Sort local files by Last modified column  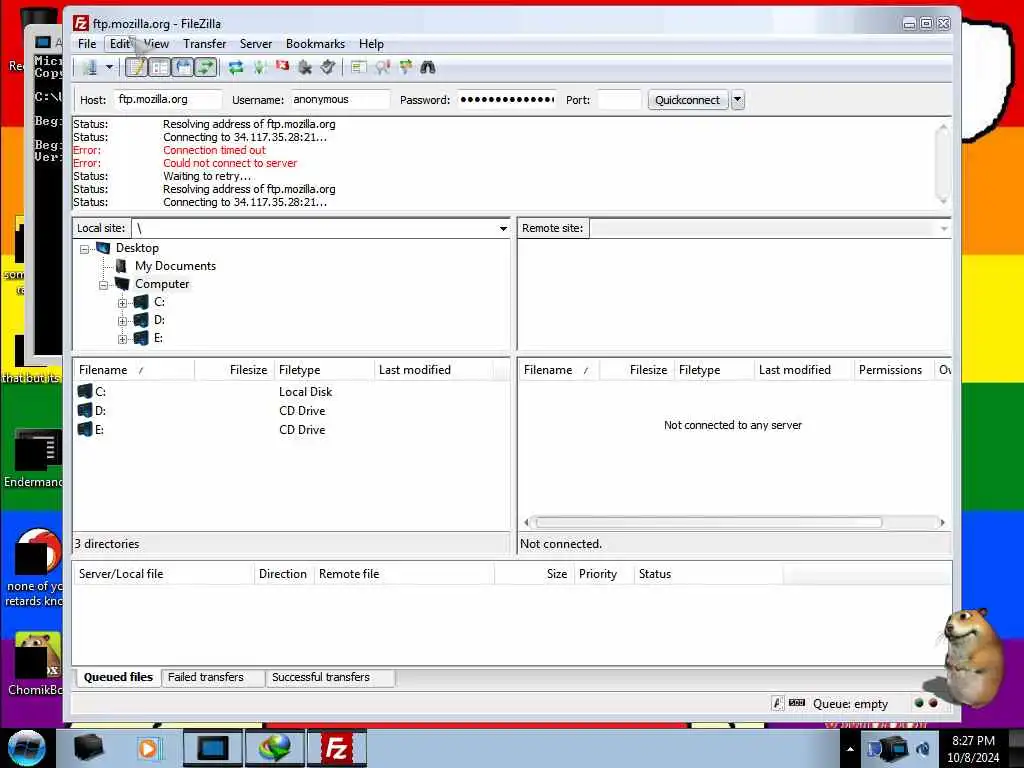pos(434,370)
